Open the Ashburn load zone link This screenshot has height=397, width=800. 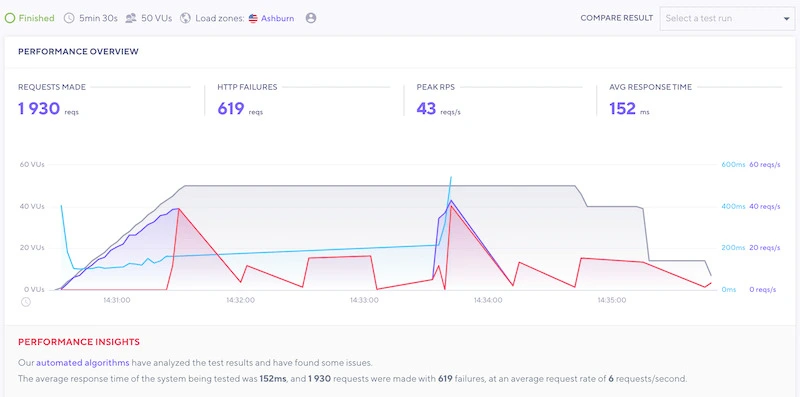(x=278, y=18)
